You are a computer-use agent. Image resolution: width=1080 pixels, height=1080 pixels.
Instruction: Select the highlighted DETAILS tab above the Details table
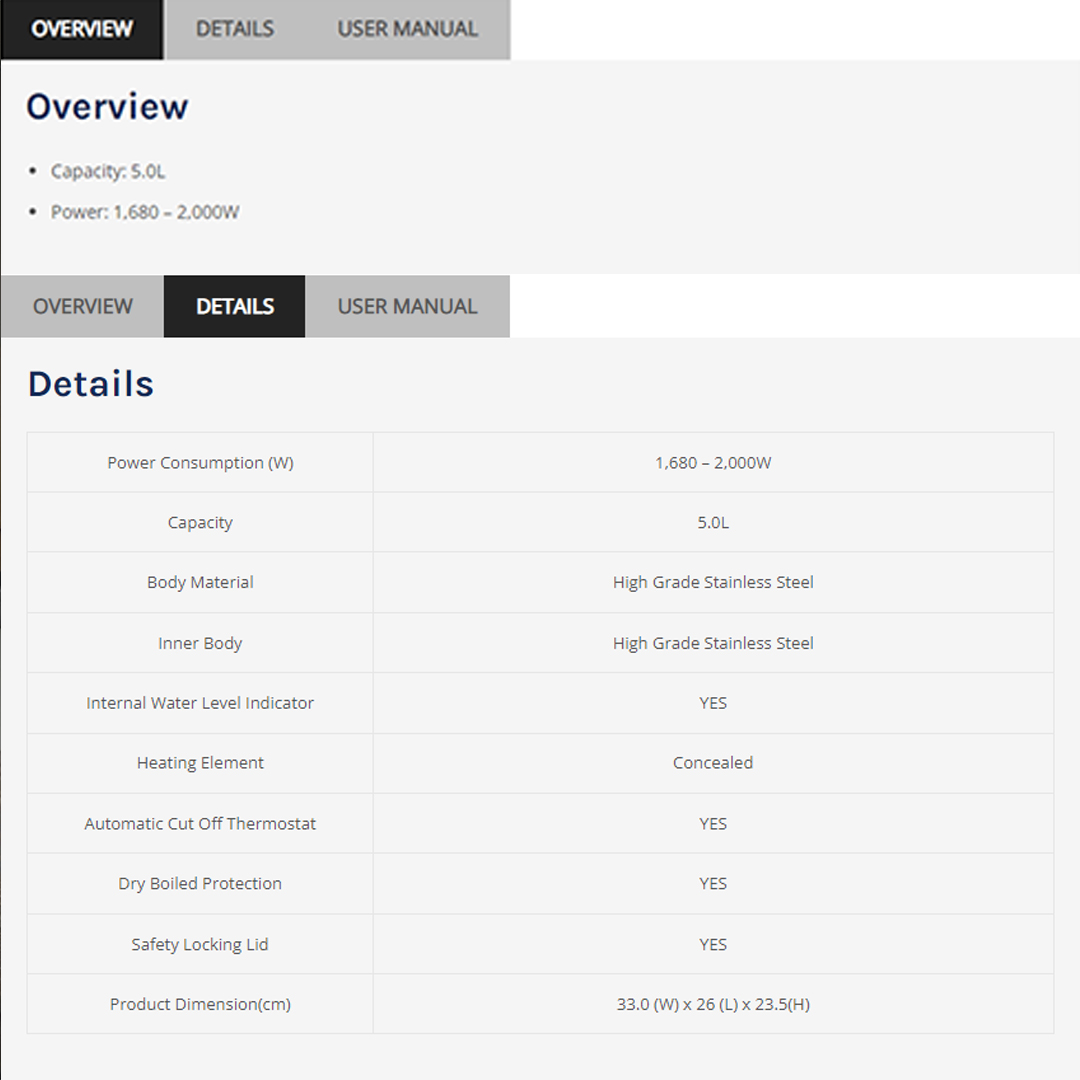235,306
